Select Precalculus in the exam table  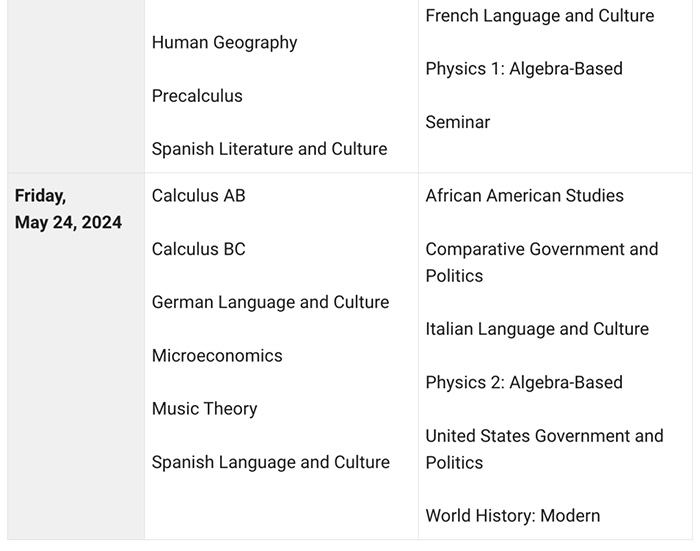(197, 96)
